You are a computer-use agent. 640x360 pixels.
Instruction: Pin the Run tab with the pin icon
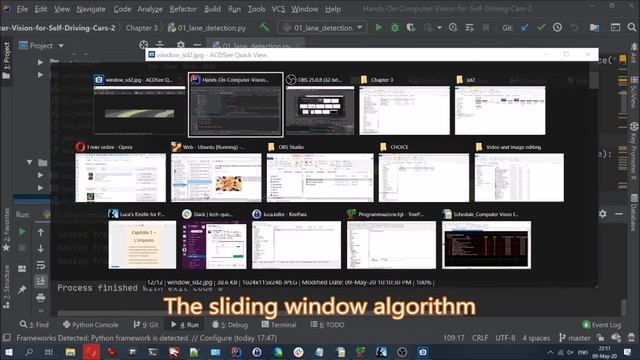[22, 289]
